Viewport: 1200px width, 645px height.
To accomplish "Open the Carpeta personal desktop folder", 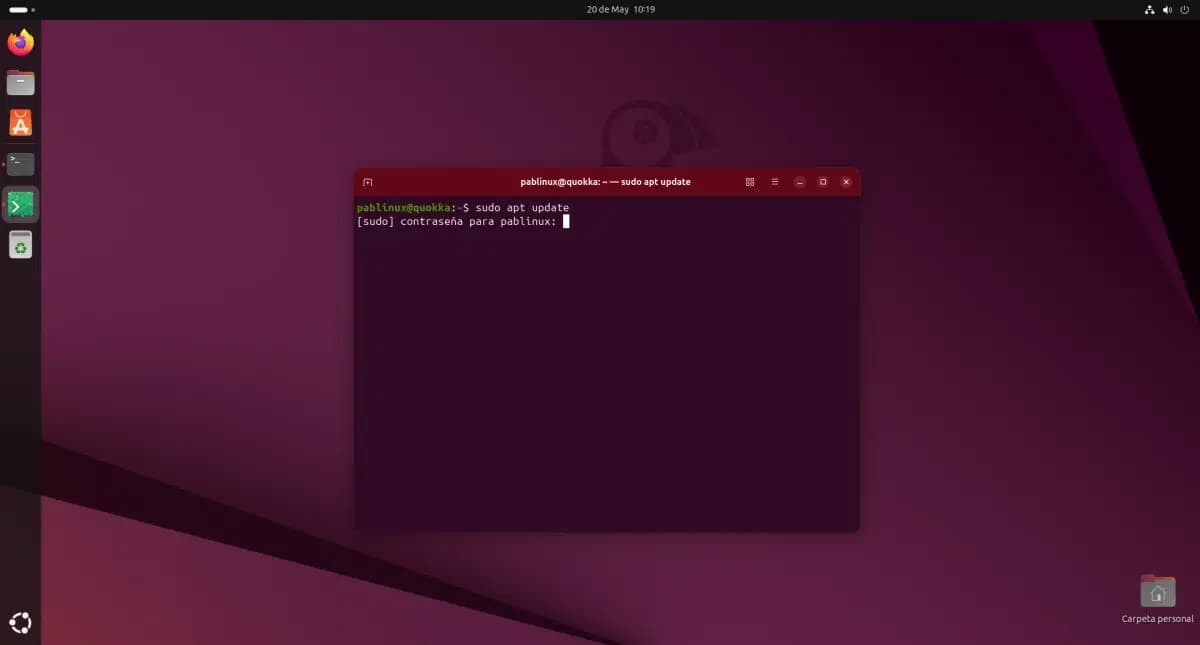I will coord(1157,599).
